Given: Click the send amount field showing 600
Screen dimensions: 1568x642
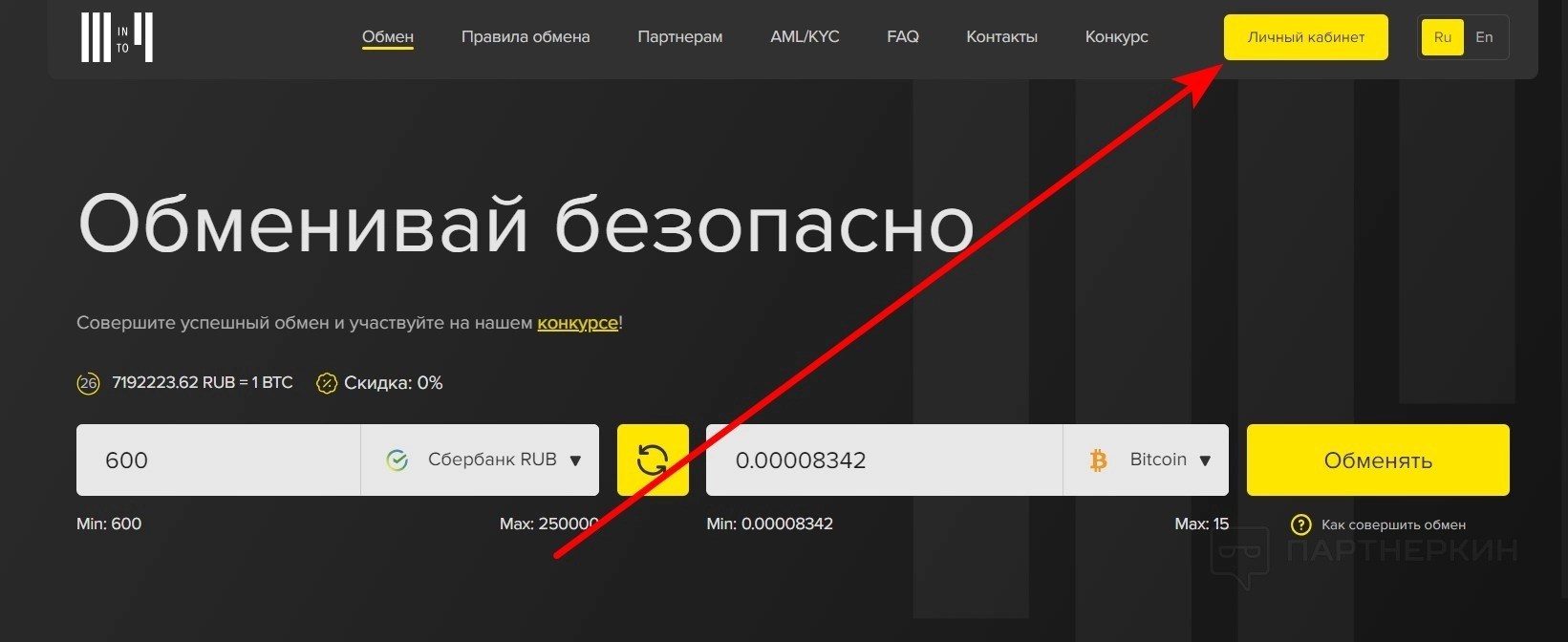Looking at the screenshot, I should coord(218,460).
